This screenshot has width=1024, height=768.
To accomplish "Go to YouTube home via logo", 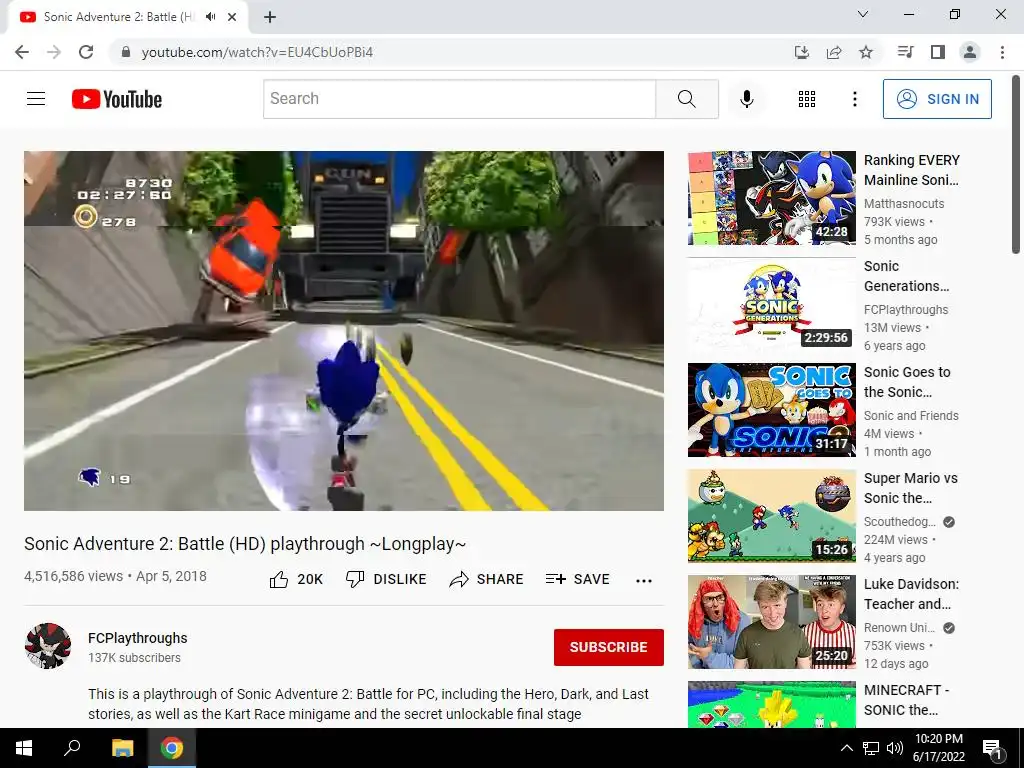I will coord(117,99).
